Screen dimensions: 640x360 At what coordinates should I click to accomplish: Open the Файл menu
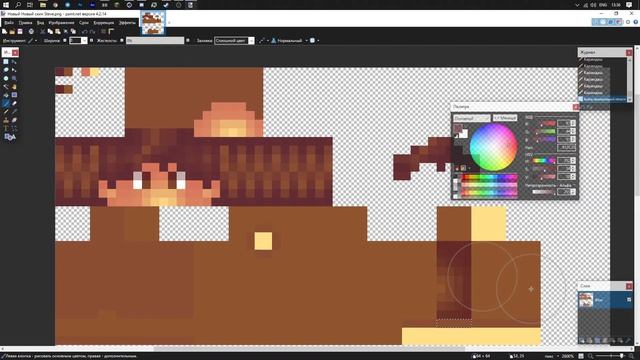(9, 23)
